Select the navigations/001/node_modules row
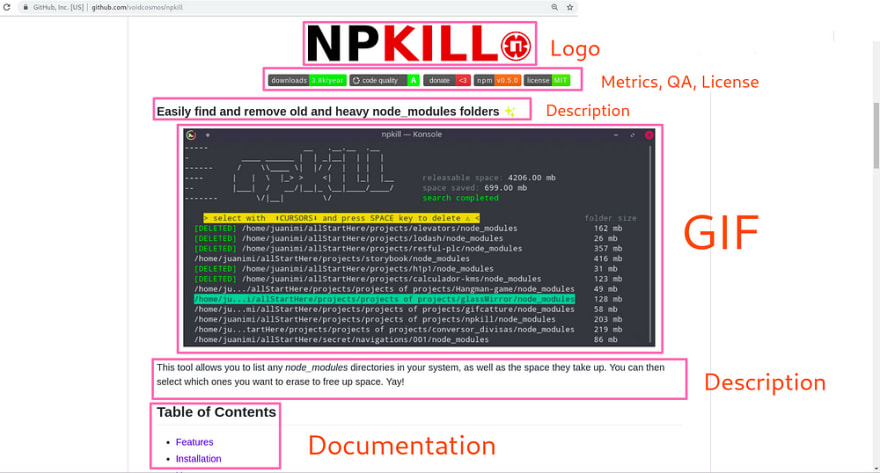The width and height of the screenshot is (880, 473). (x=341, y=339)
